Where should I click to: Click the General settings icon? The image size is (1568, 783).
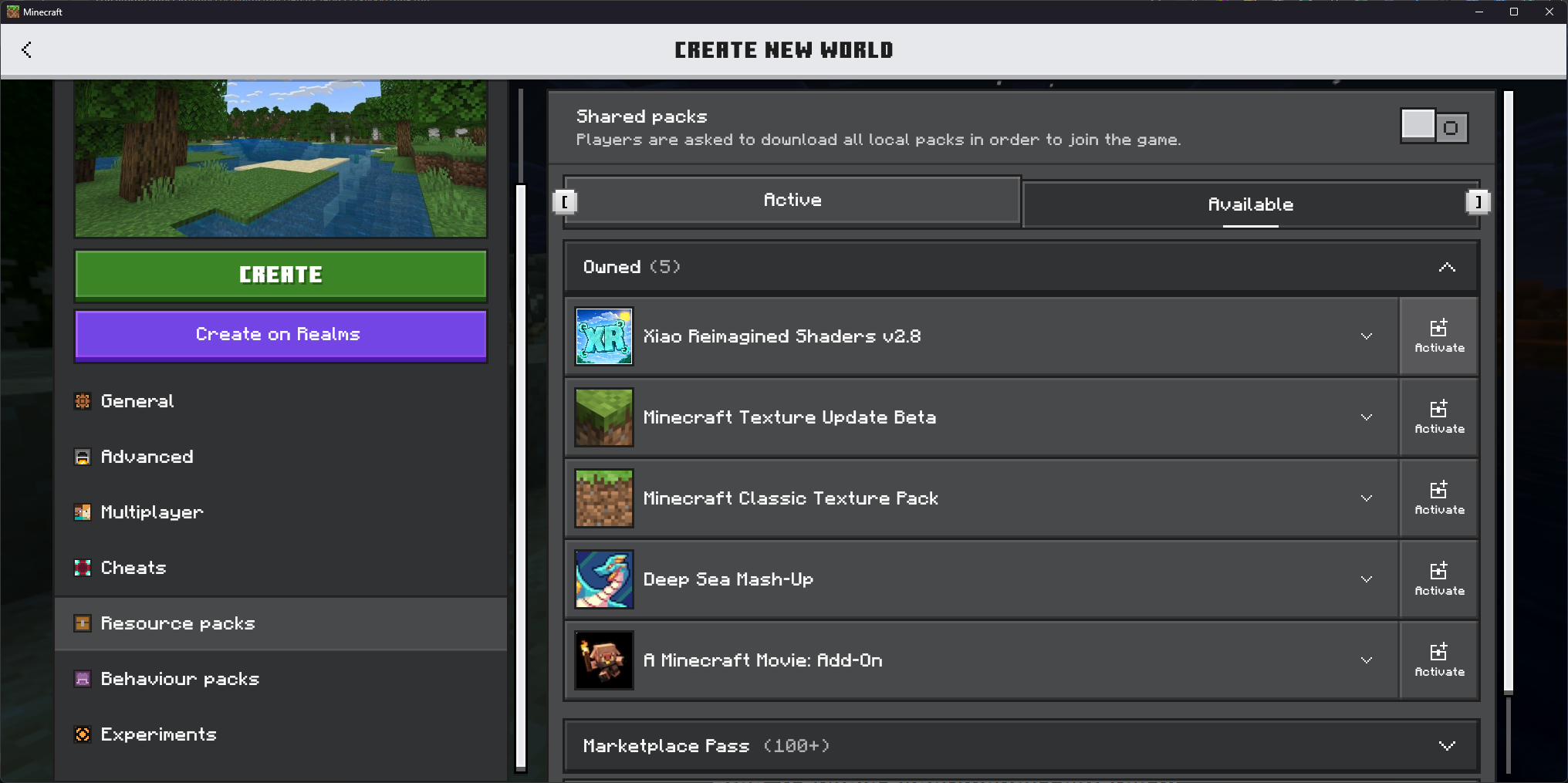point(83,401)
